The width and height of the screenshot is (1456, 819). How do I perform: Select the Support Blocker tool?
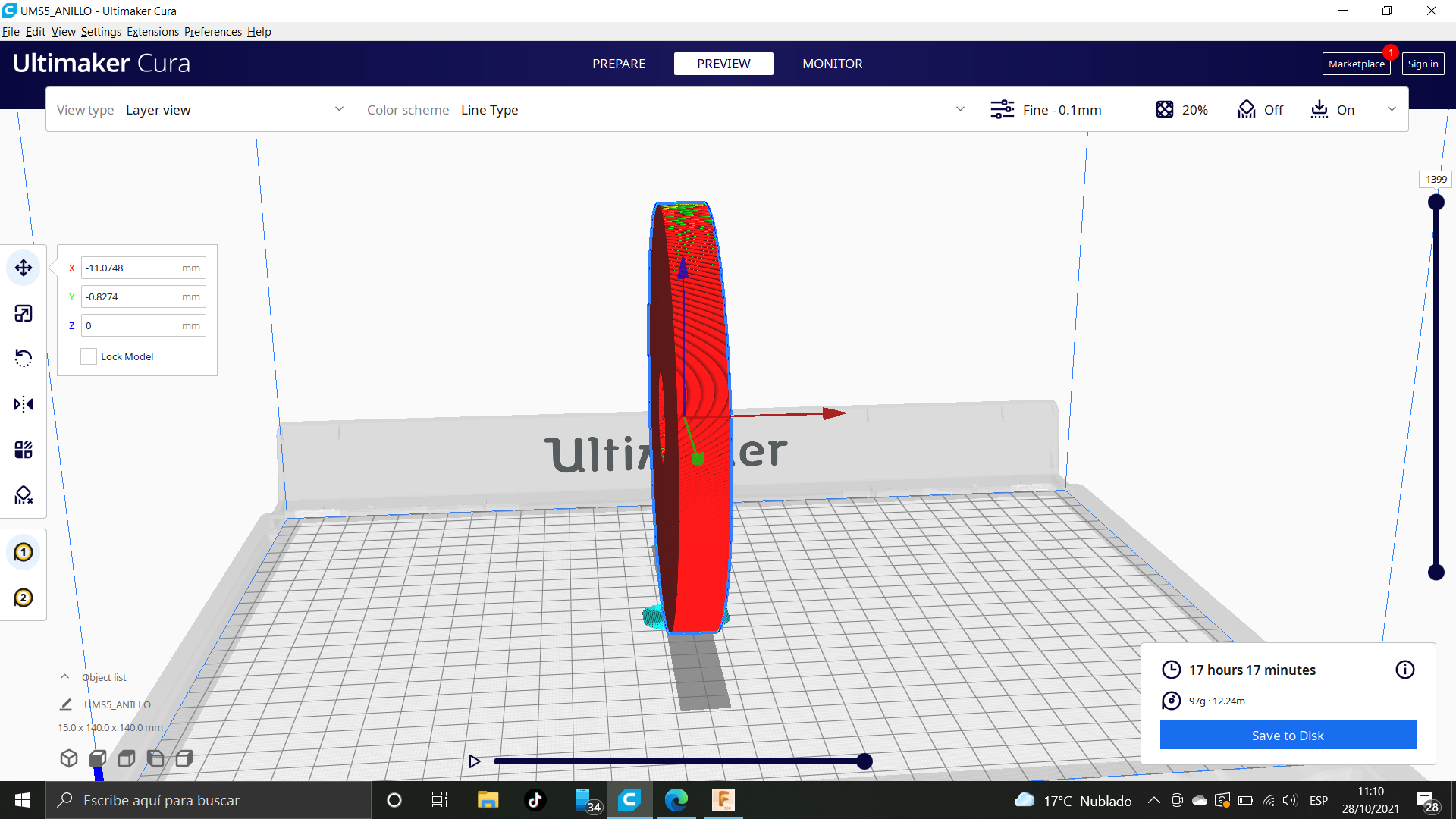(24, 495)
